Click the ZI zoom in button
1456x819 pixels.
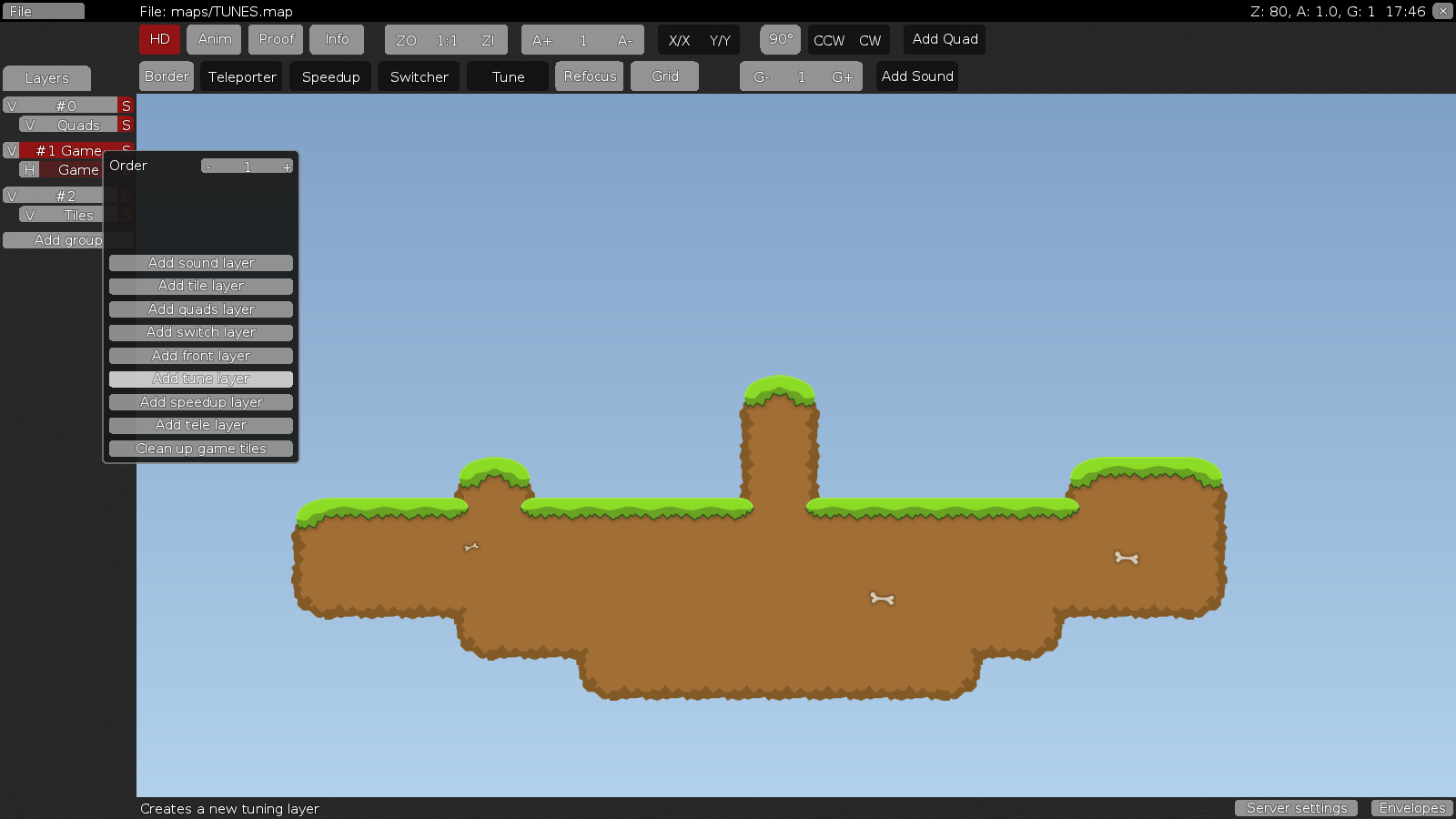pyautogui.click(x=488, y=40)
